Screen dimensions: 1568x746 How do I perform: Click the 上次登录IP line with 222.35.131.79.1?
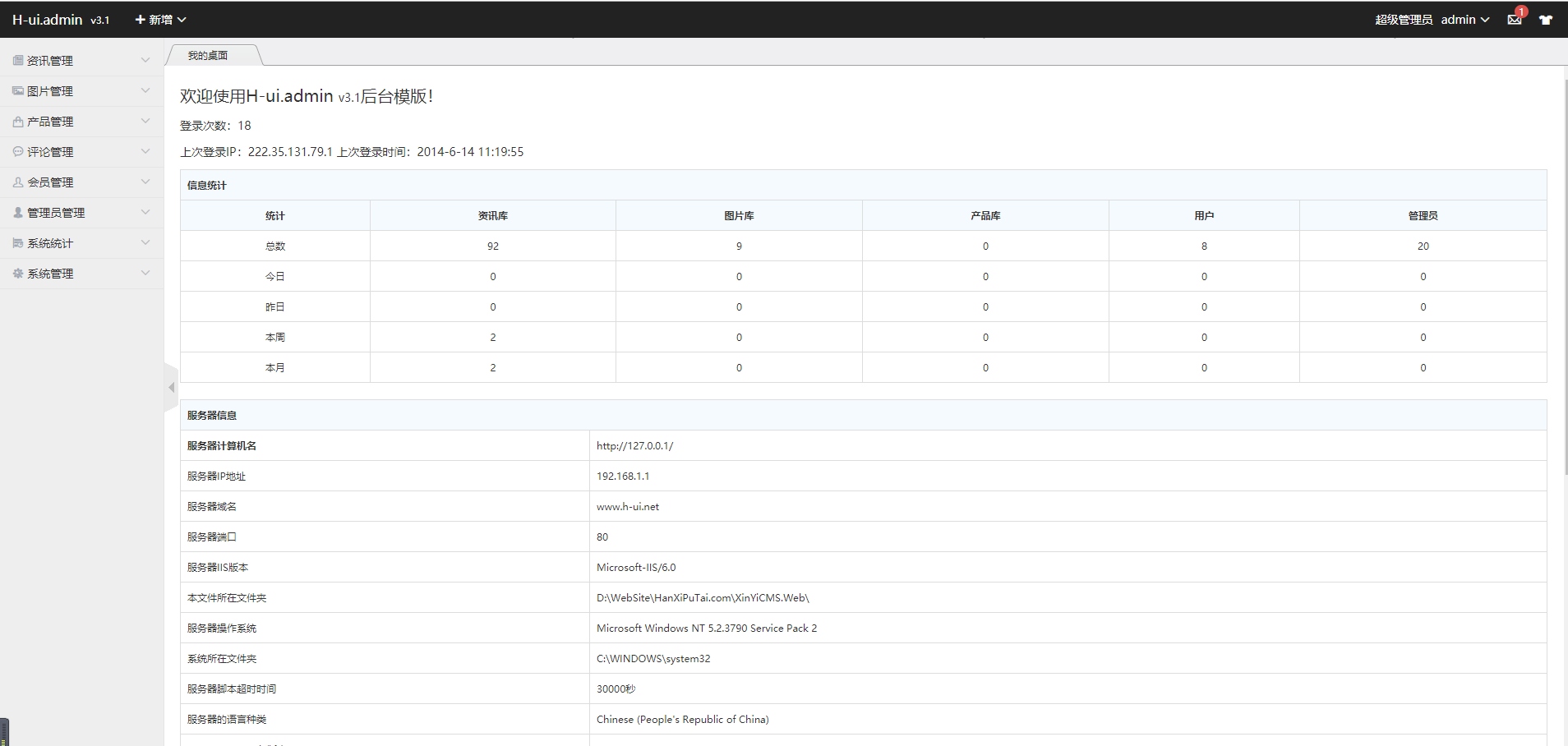pos(352,152)
